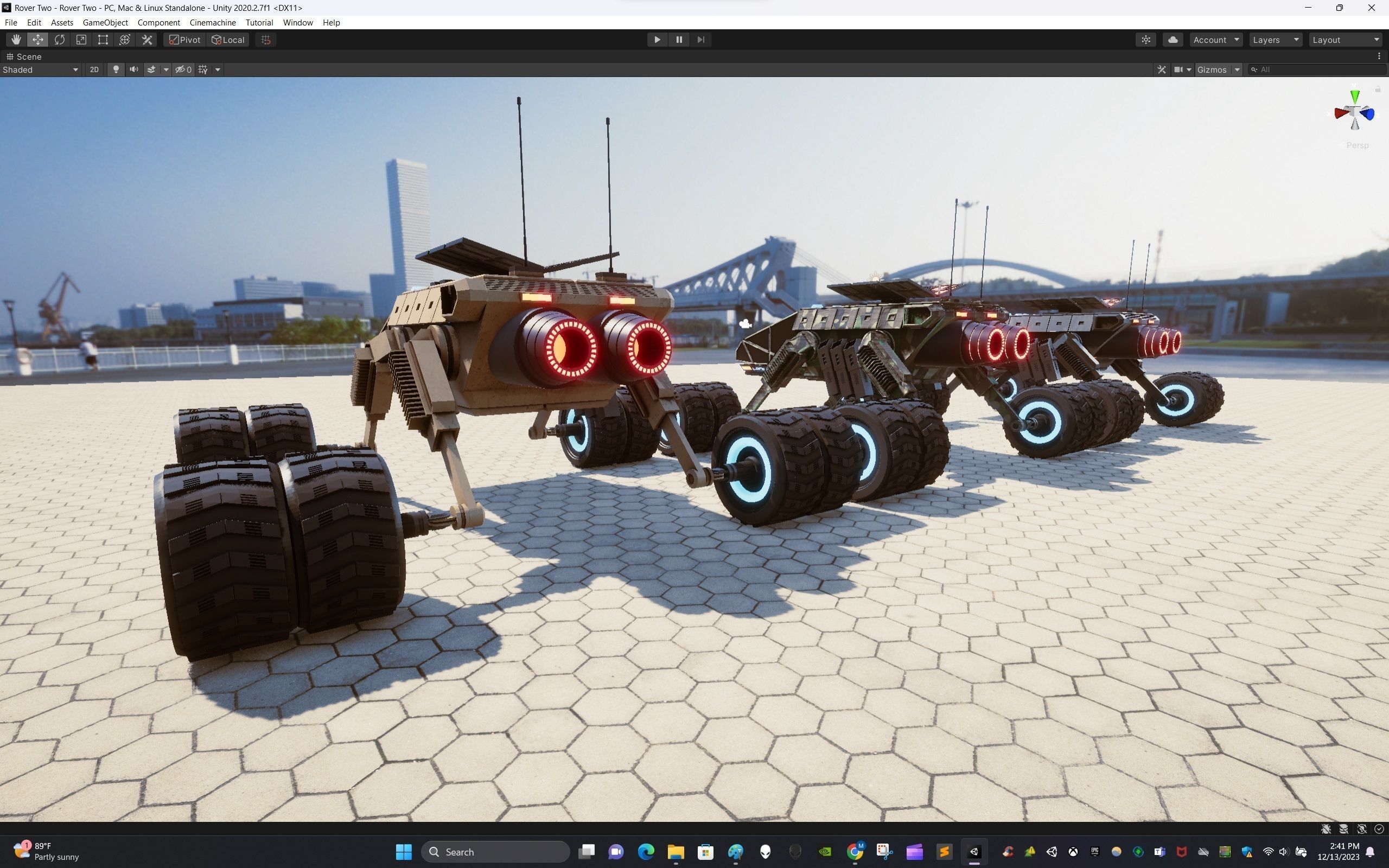Select the Hand tool
The height and width of the screenshot is (868, 1389).
pyautogui.click(x=16, y=40)
